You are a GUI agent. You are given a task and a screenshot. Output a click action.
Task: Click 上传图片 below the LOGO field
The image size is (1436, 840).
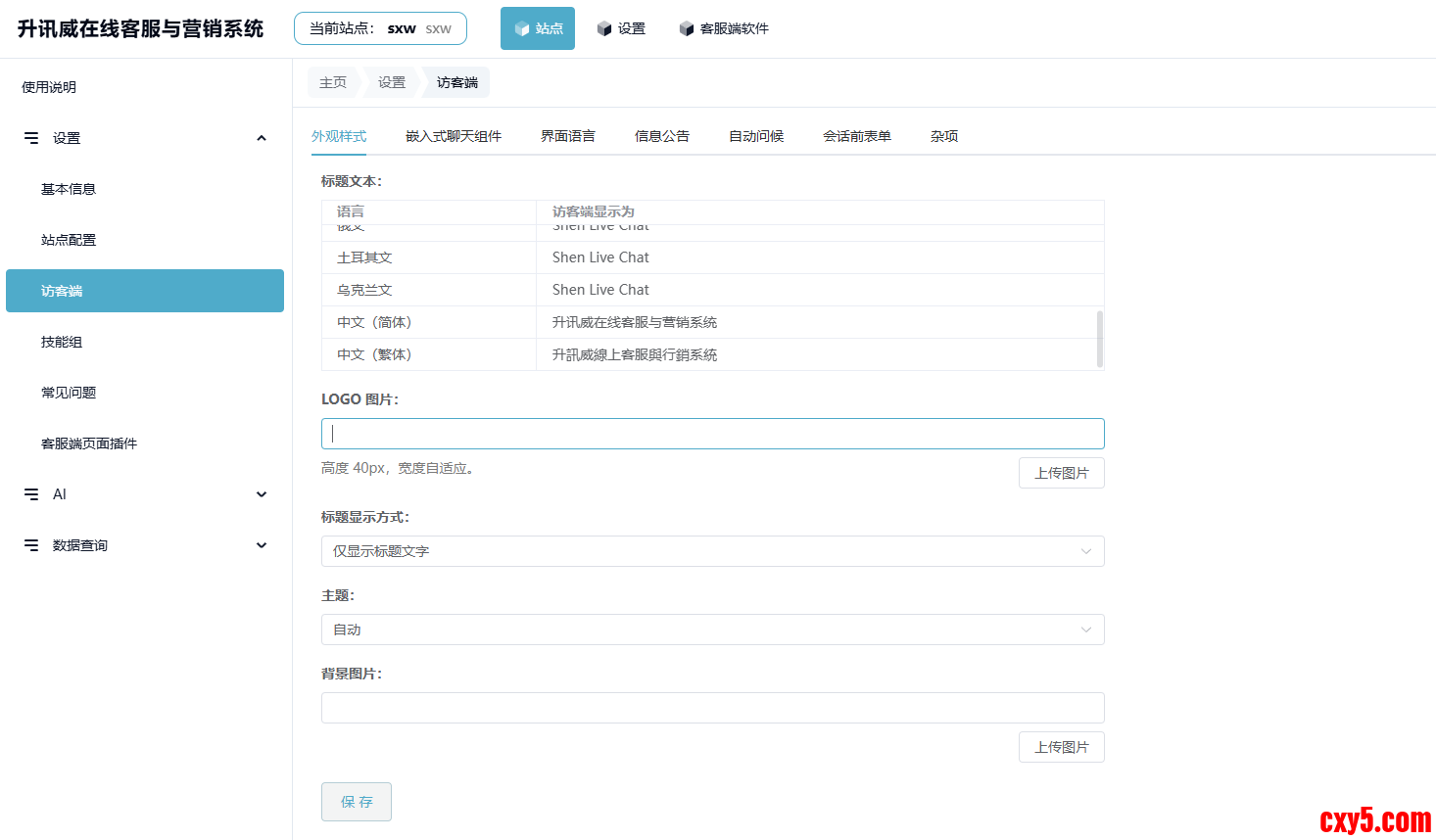point(1062,473)
